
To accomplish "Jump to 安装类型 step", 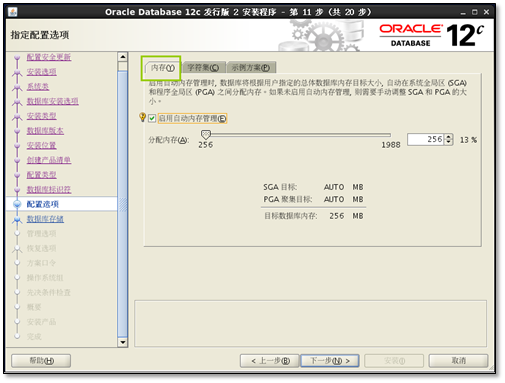I will [41, 116].
